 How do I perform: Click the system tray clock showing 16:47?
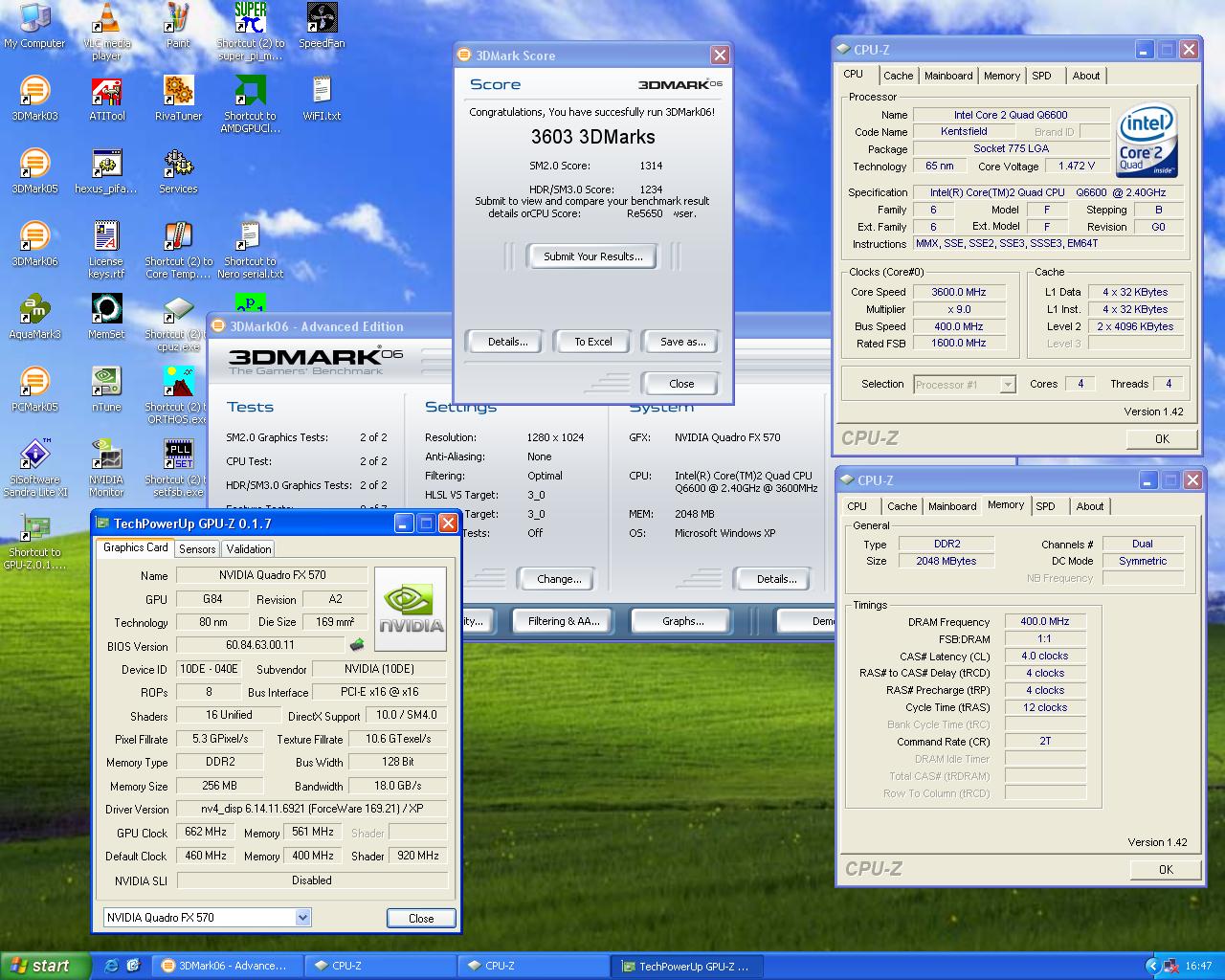(1198, 967)
